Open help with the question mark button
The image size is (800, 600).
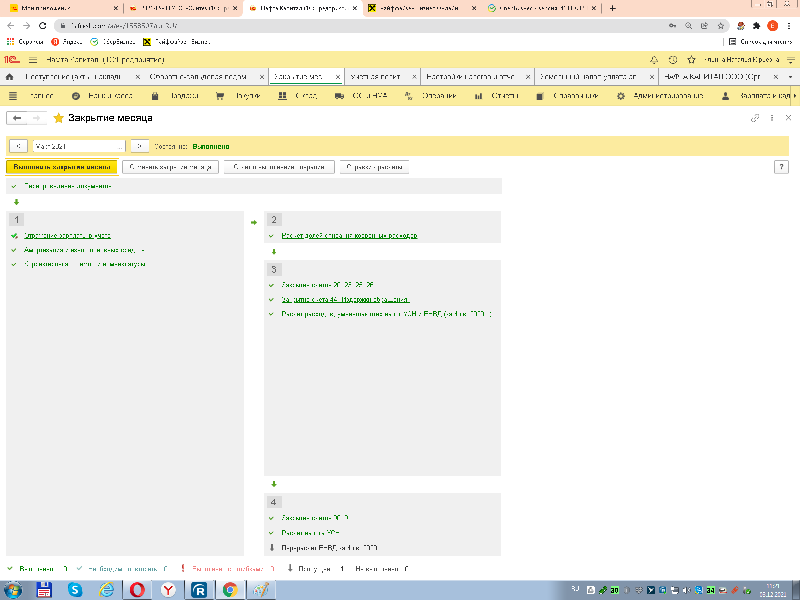pyautogui.click(x=781, y=167)
